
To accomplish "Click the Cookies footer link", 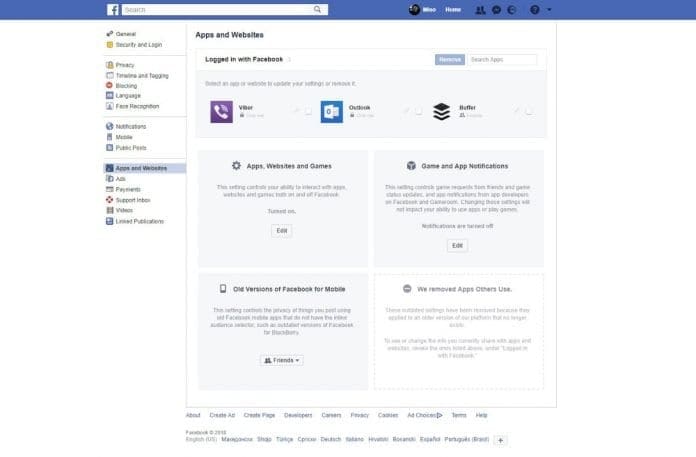I will (388, 415).
